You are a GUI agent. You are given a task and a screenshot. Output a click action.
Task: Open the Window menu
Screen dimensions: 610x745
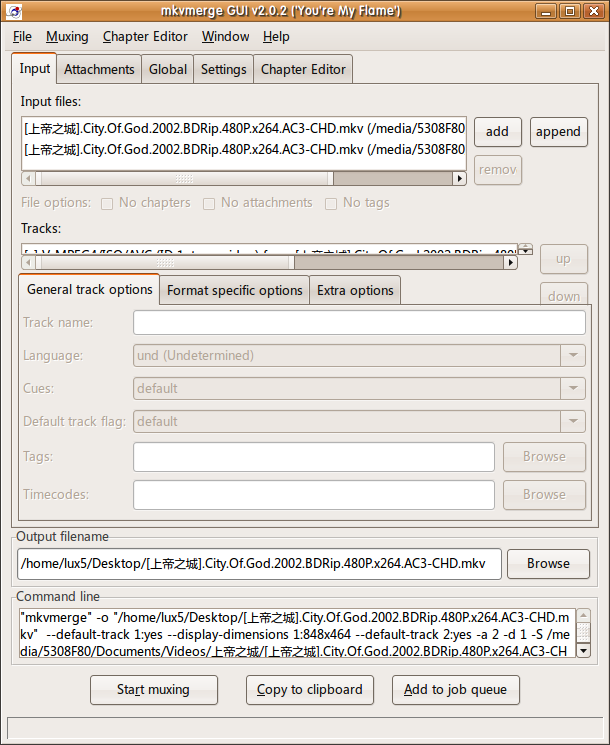(x=225, y=37)
